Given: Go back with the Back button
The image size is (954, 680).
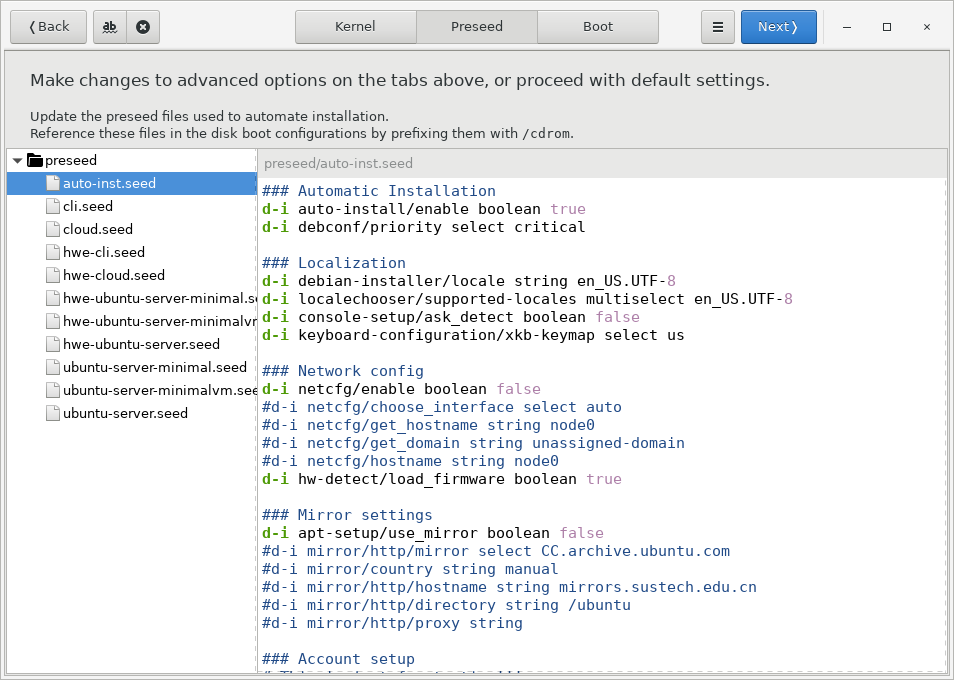Looking at the screenshot, I should click(49, 27).
